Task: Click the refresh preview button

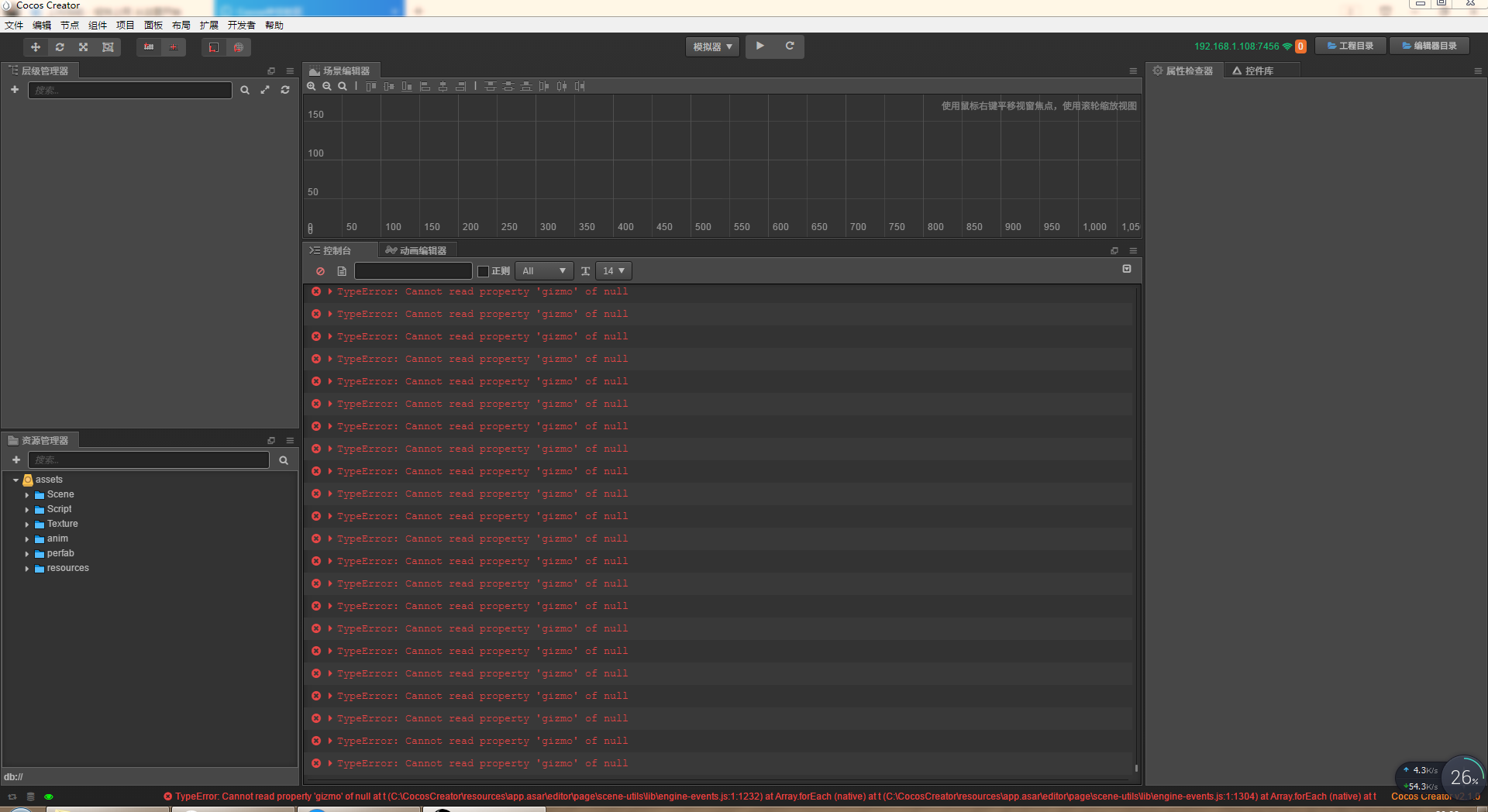Action: coord(790,46)
